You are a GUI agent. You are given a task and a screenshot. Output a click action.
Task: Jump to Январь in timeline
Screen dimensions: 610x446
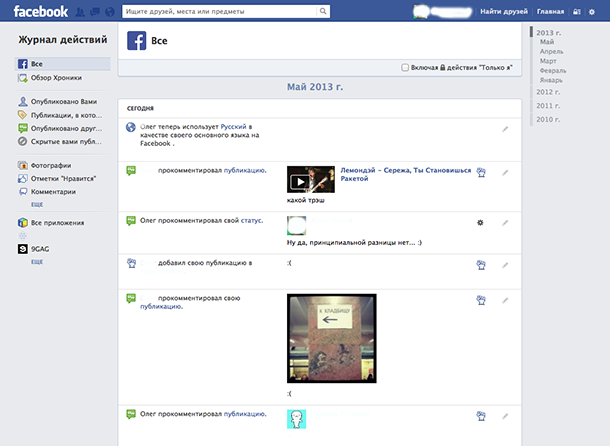point(551,80)
